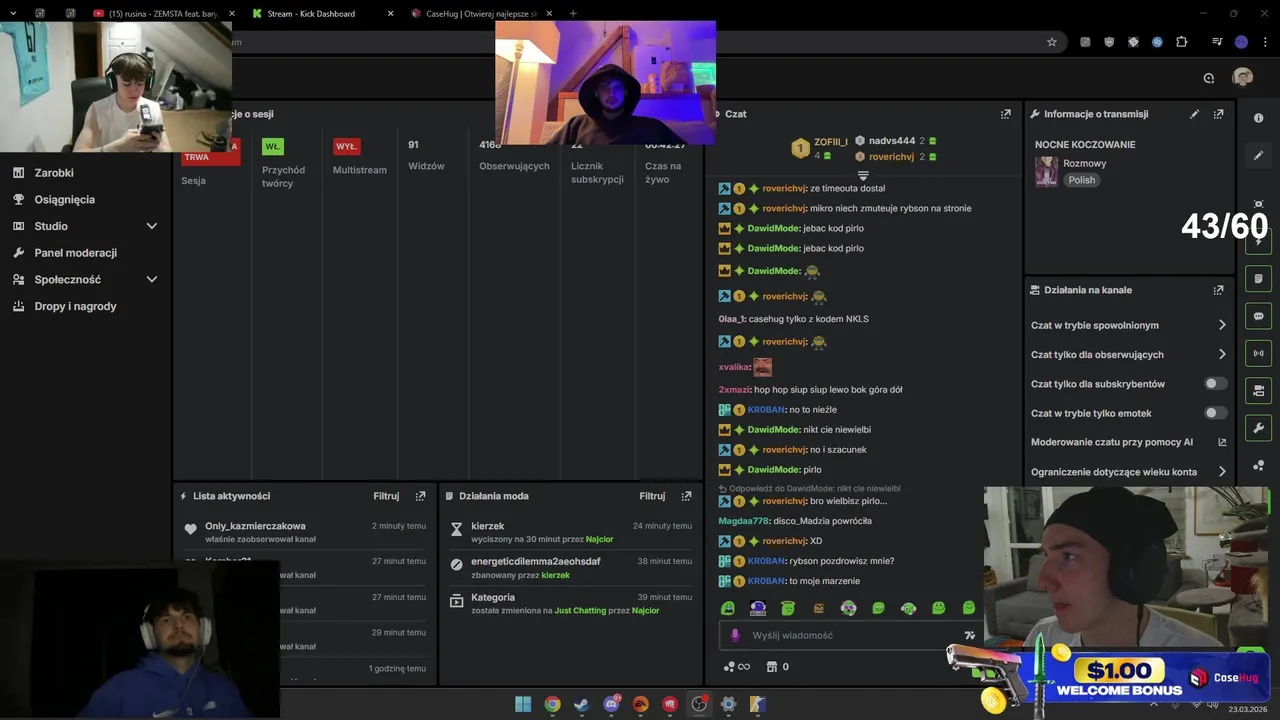Expand Ograniczenie dotyczące wieku konta
The image size is (1280, 720).
click(x=1129, y=472)
